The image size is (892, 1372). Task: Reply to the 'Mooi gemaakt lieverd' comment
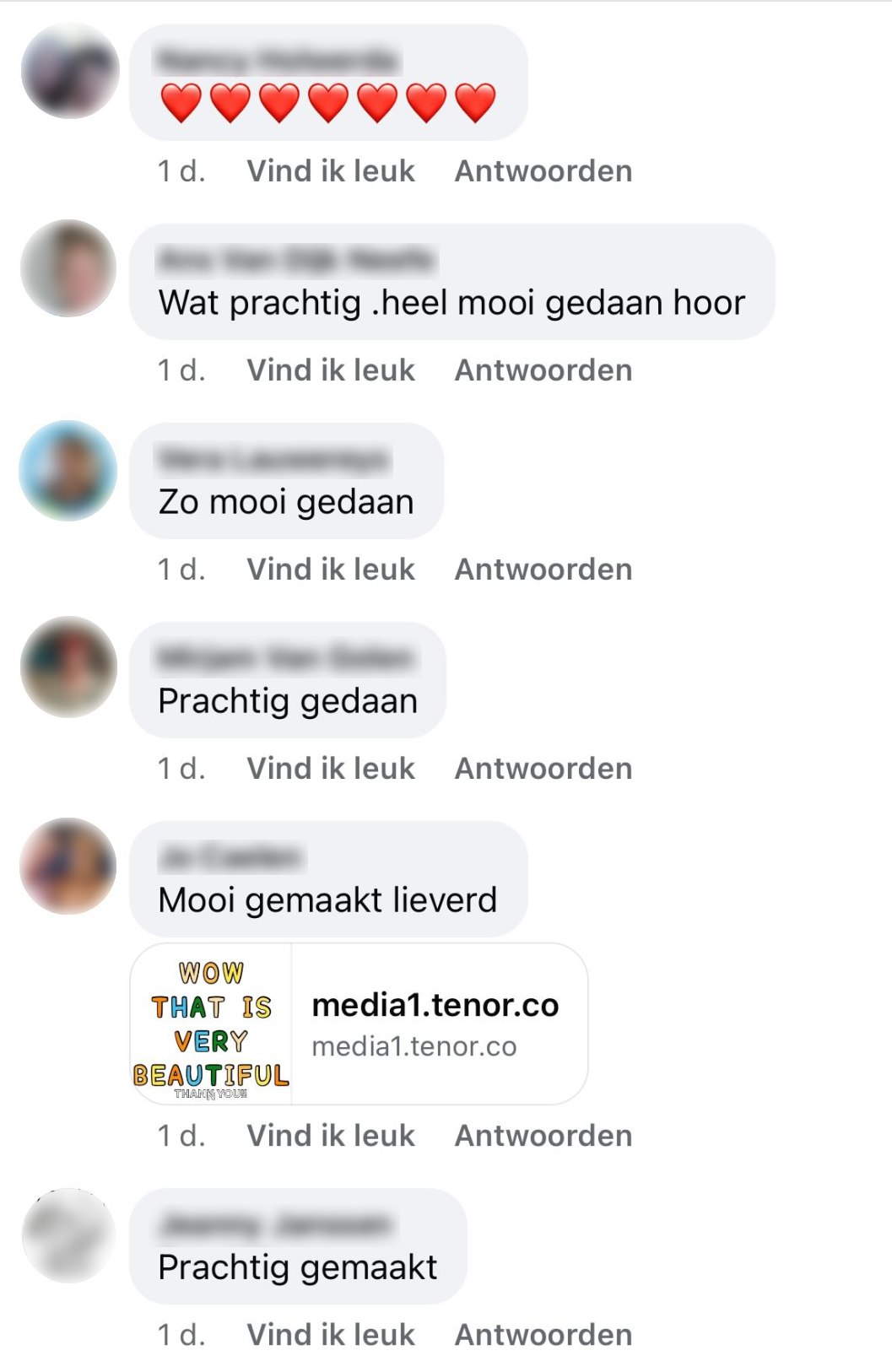tap(543, 1136)
